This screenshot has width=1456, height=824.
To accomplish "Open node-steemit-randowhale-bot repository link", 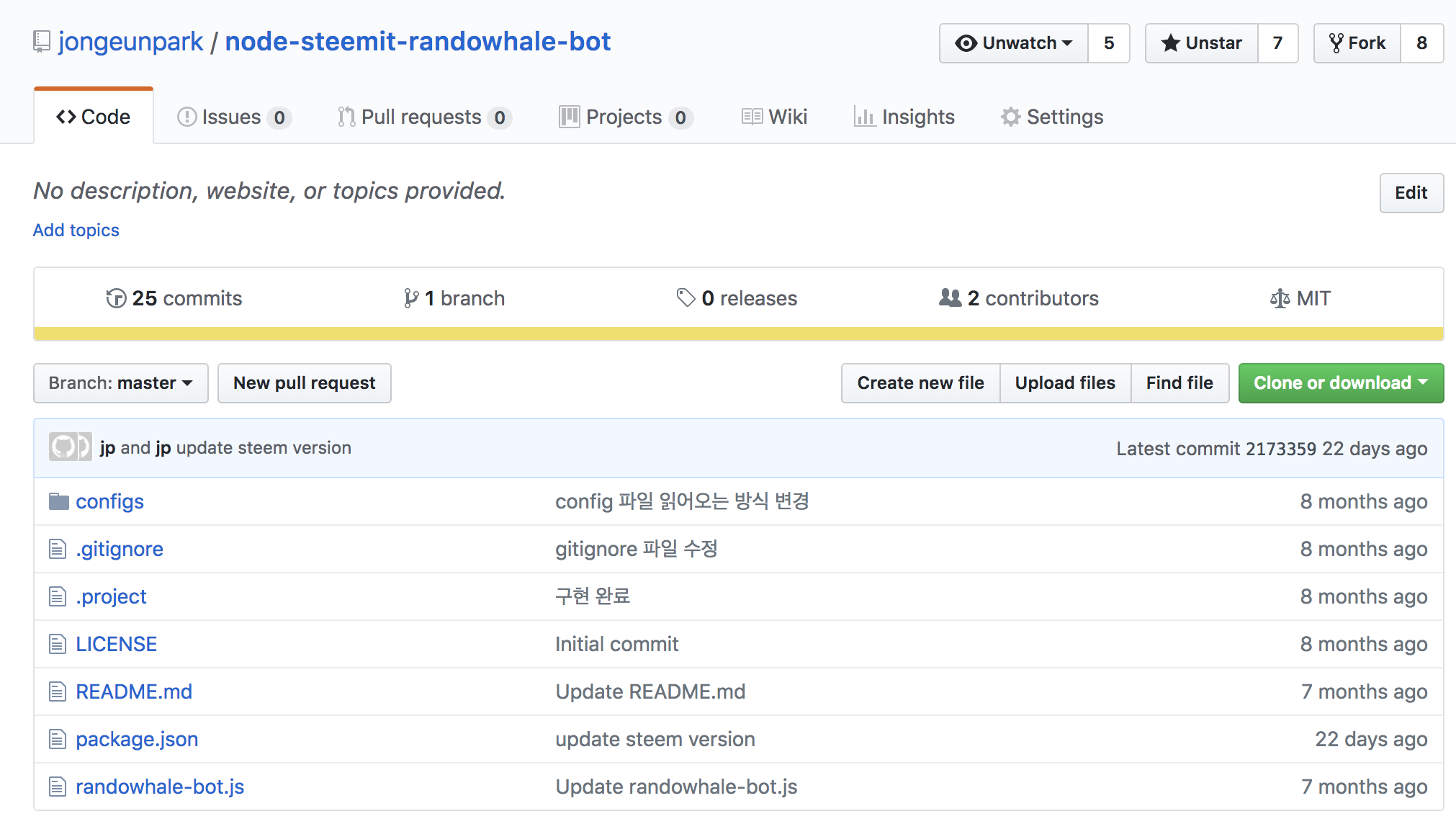I will pos(418,42).
